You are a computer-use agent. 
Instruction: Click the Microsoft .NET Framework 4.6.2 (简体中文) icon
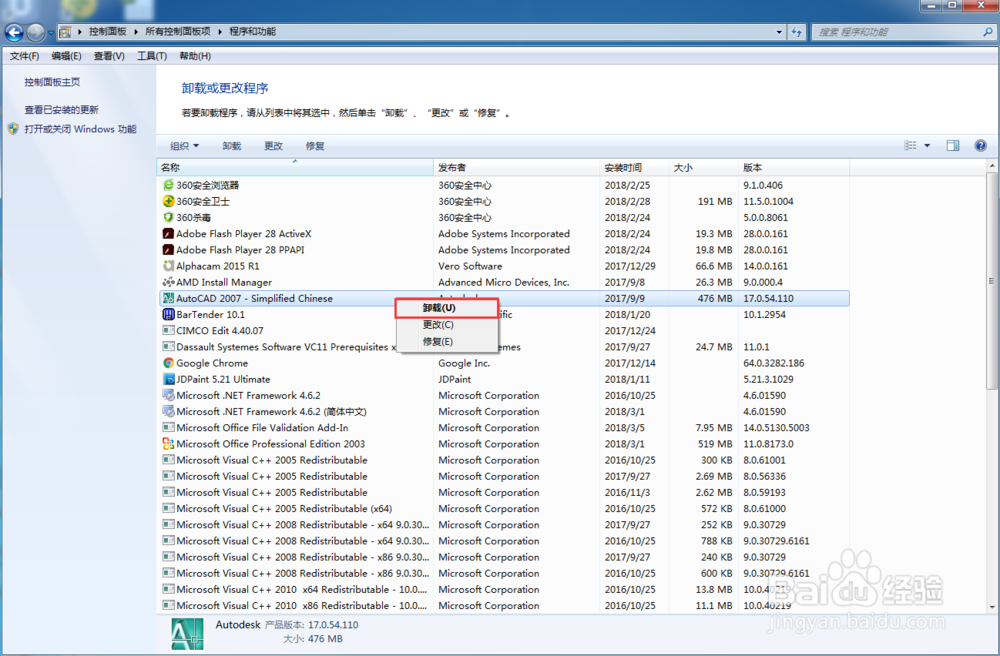coord(168,411)
